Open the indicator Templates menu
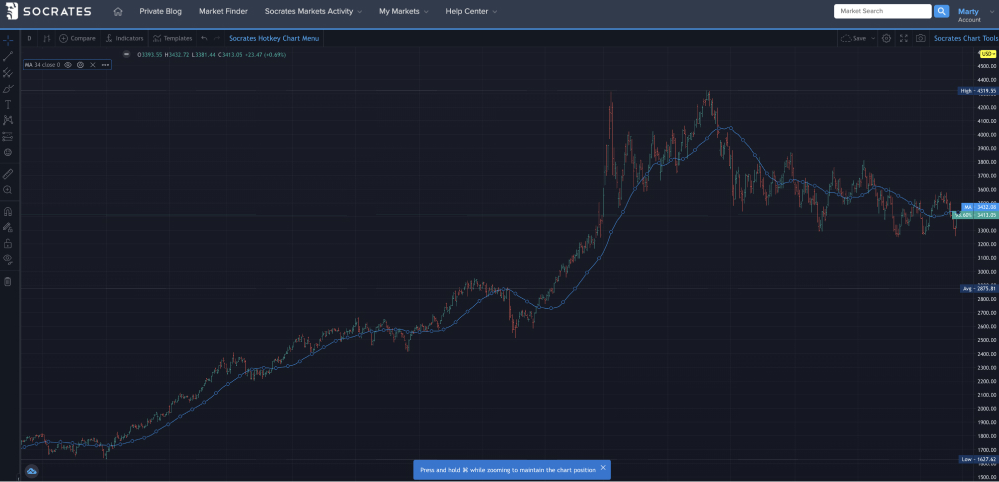 173,38
